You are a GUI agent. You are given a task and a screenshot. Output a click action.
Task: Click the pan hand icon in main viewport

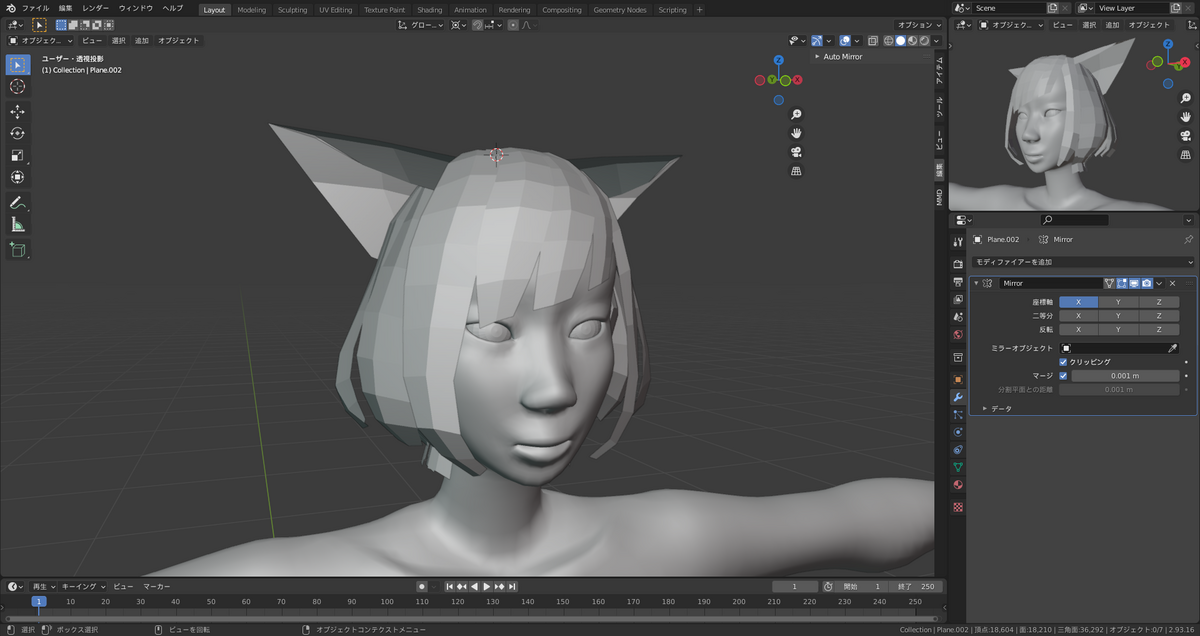pyautogui.click(x=796, y=134)
